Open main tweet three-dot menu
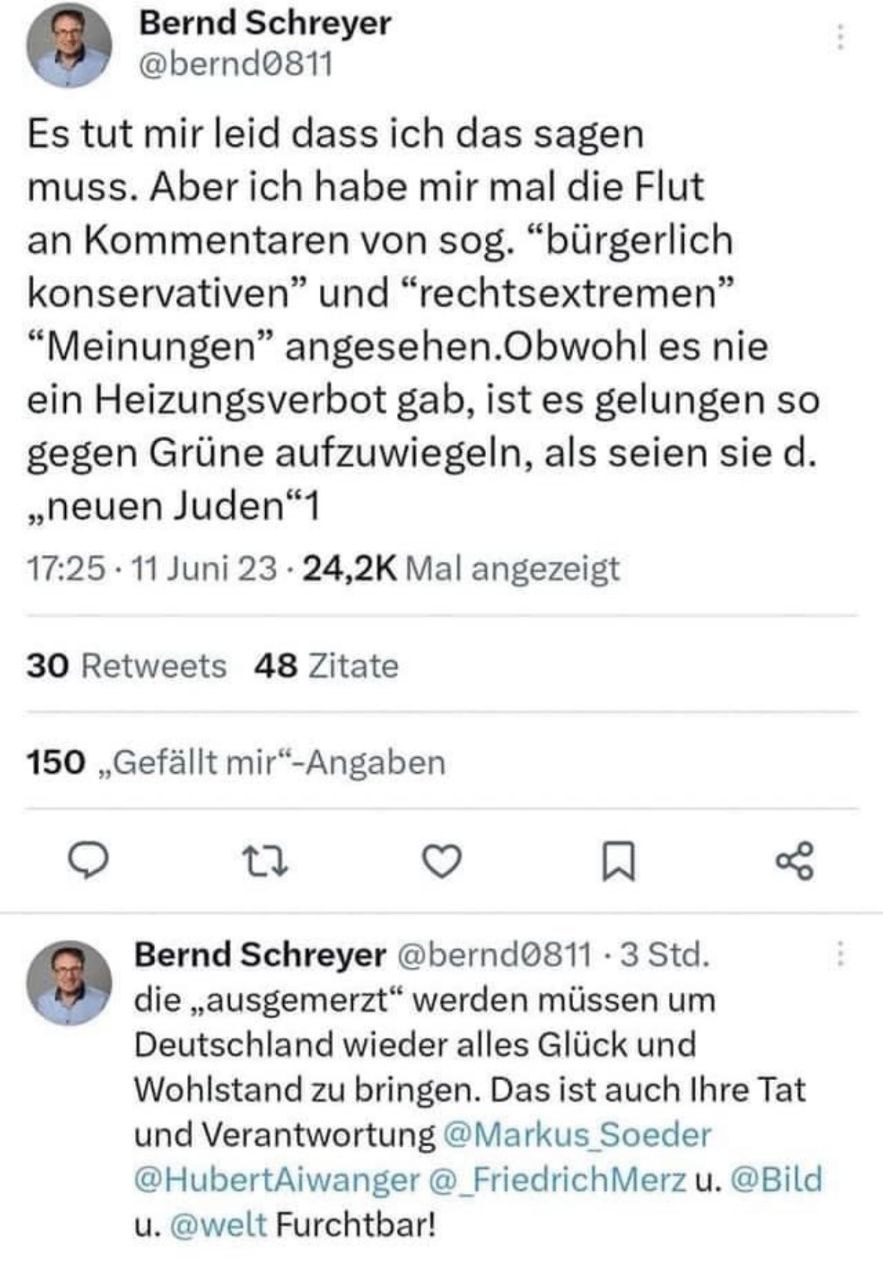The height and width of the screenshot is (1280, 883). (840, 37)
